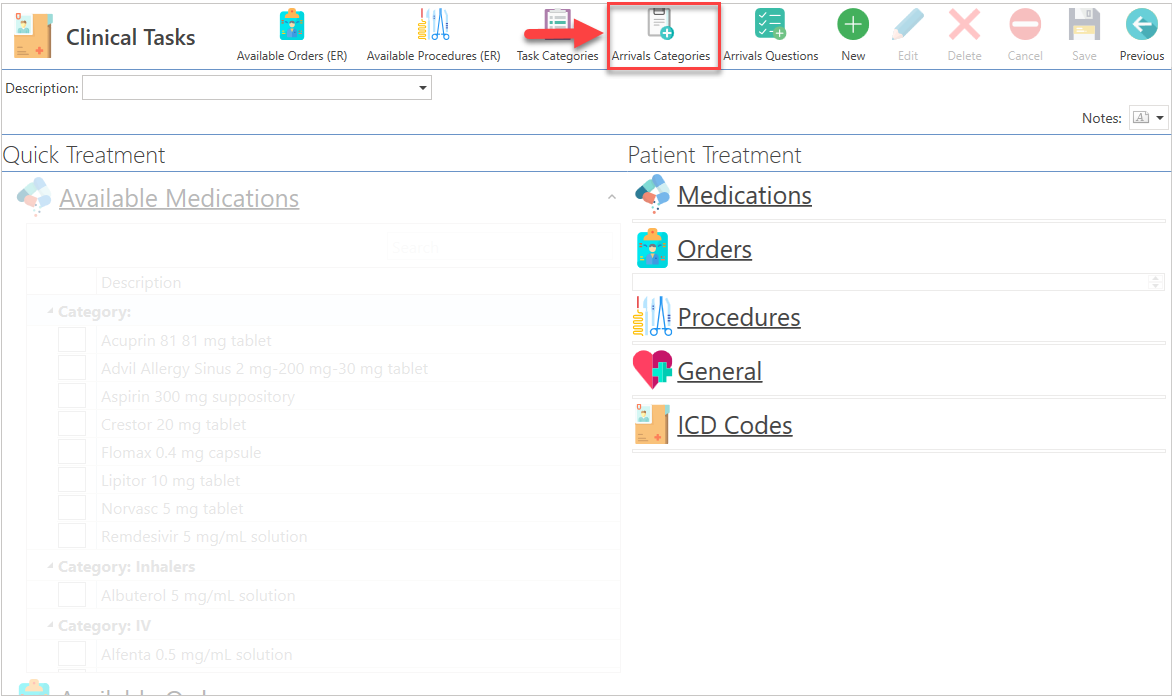Open the Notes dropdown arrow
The width and height of the screenshot is (1175, 700).
(x=1159, y=118)
